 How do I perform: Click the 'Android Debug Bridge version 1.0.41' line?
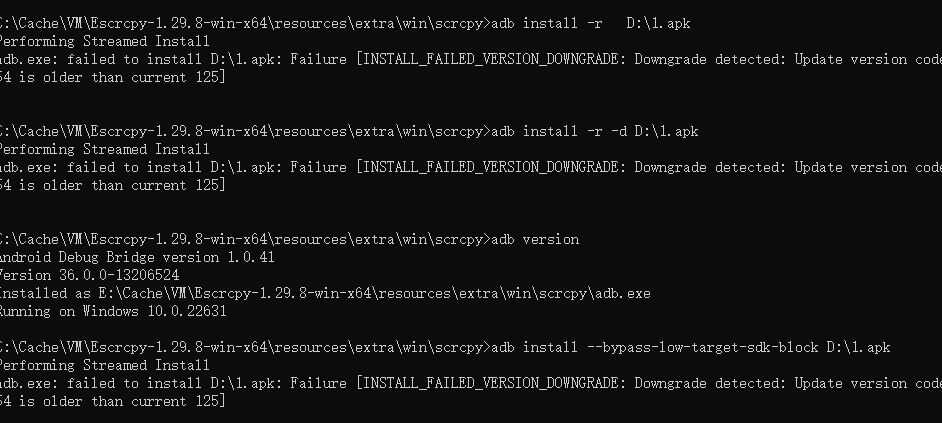pyautogui.click(x=137, y=257)
